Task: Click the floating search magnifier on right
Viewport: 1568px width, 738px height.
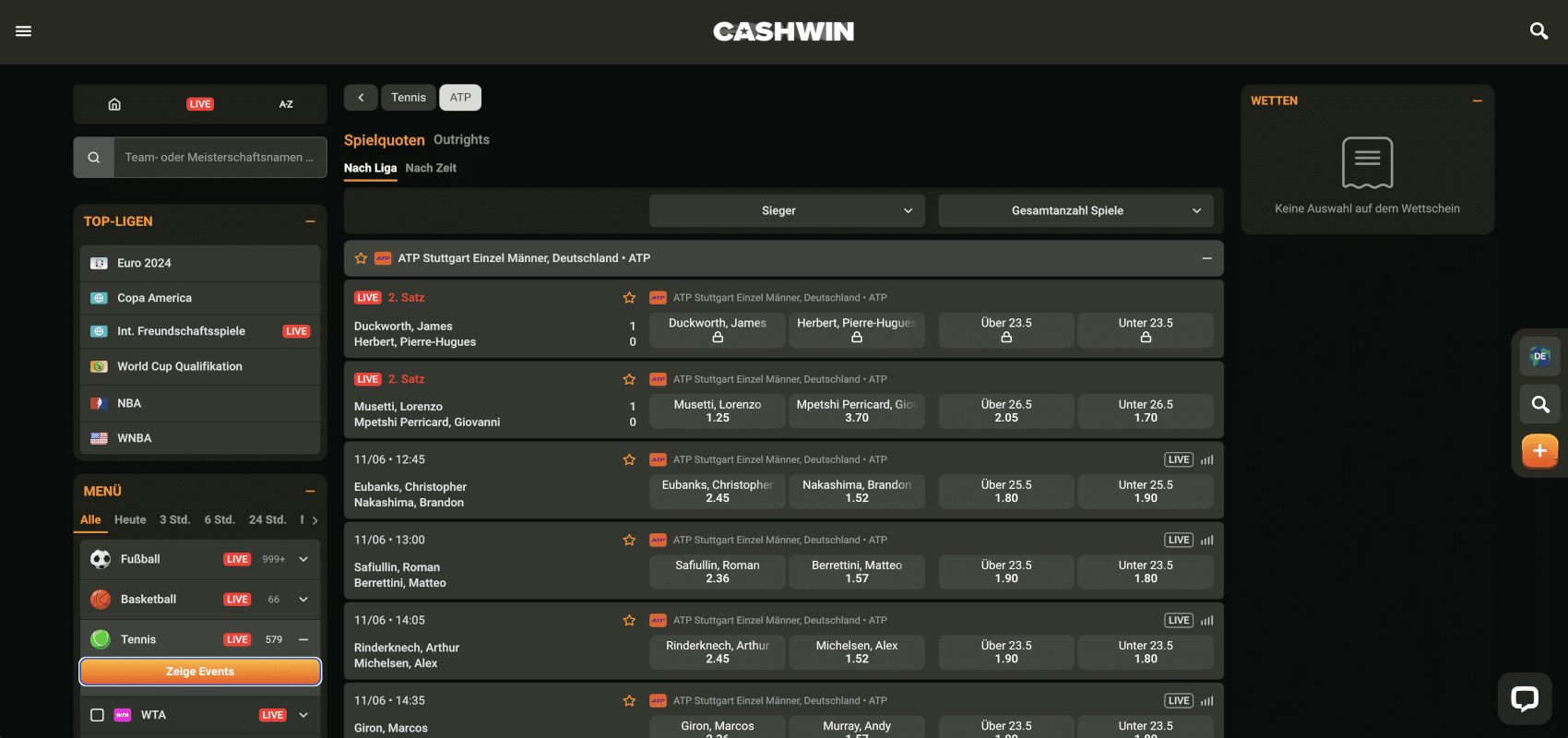Action: click(1539, 404)
